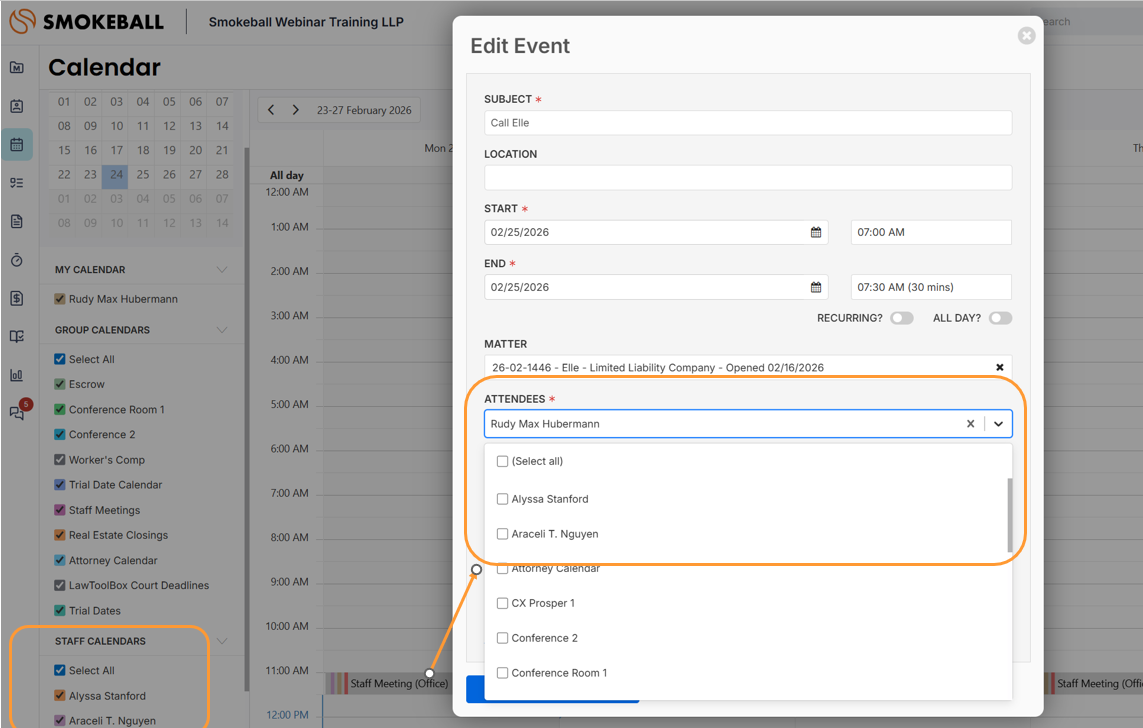Enable the All Day toggle
This screenshot has height=728, width=1143.
click(1000, 318)
